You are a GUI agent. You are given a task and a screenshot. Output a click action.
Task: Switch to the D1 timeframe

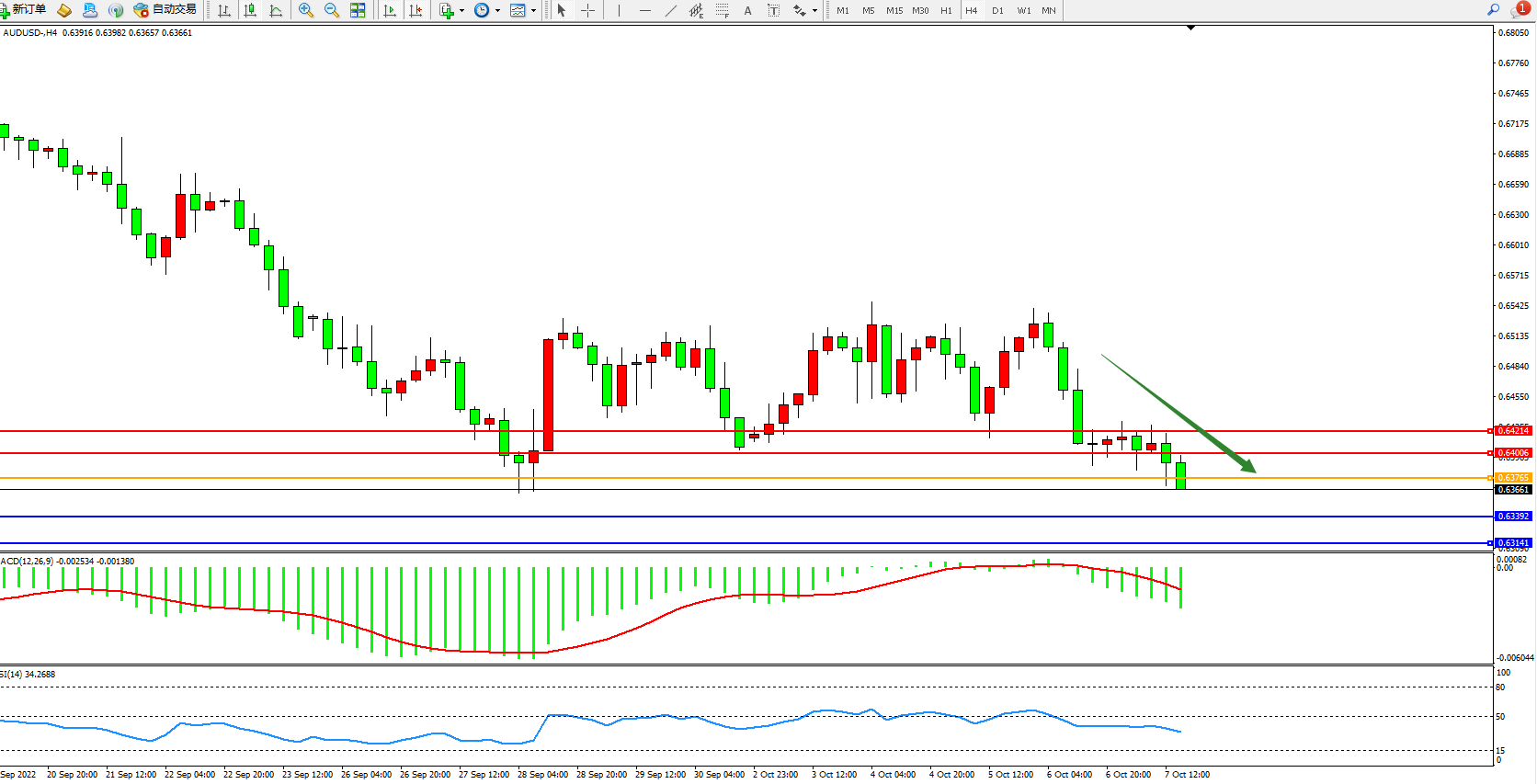click(x=997, y=10)
